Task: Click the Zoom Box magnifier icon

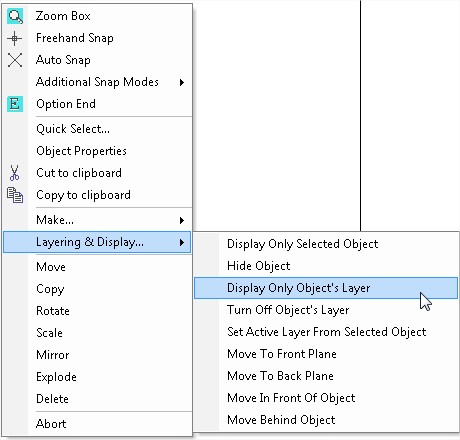Action: [x=15, y=16]
